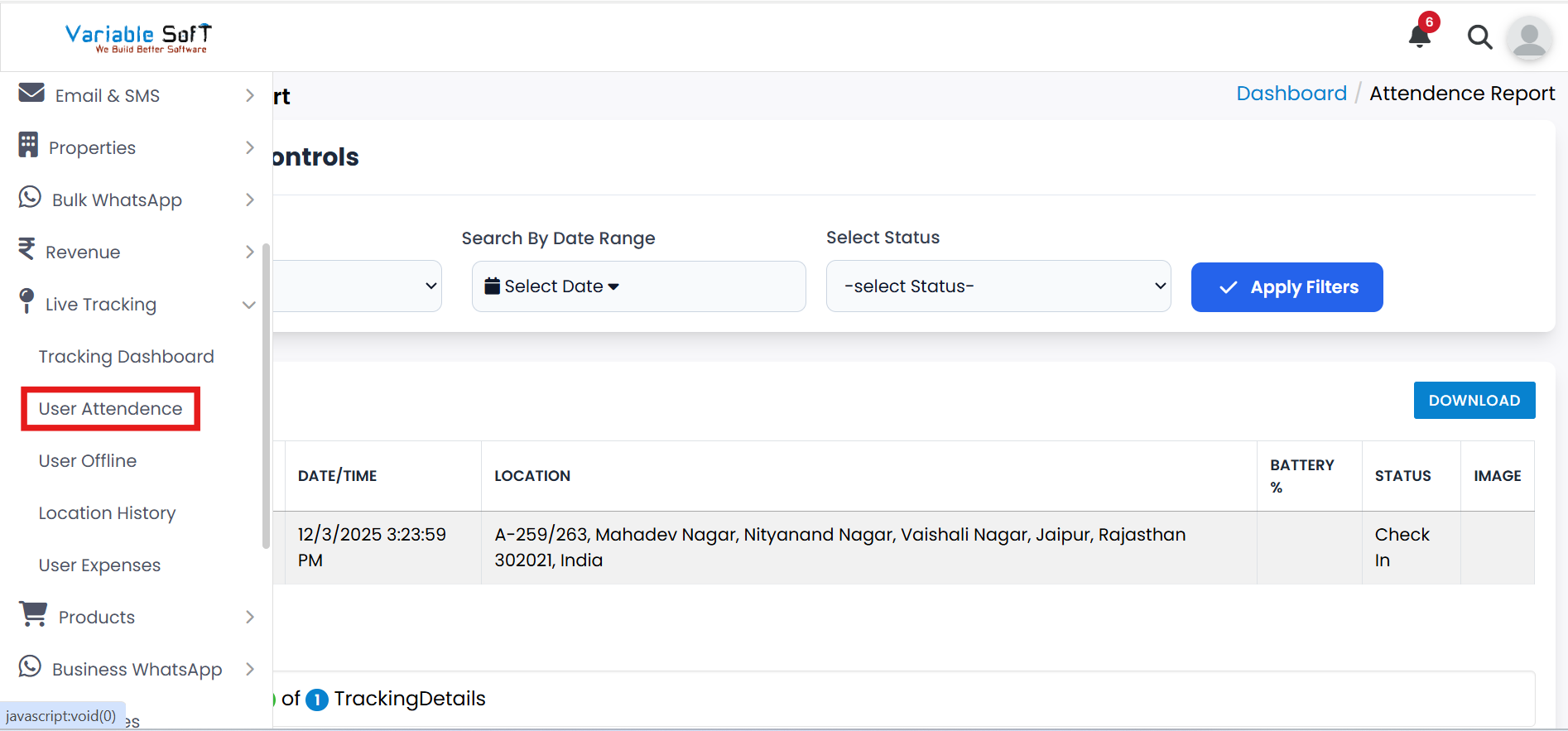Screen dimensions: 1568x731
Task: Go to Location History page
Action: point(107,513)
